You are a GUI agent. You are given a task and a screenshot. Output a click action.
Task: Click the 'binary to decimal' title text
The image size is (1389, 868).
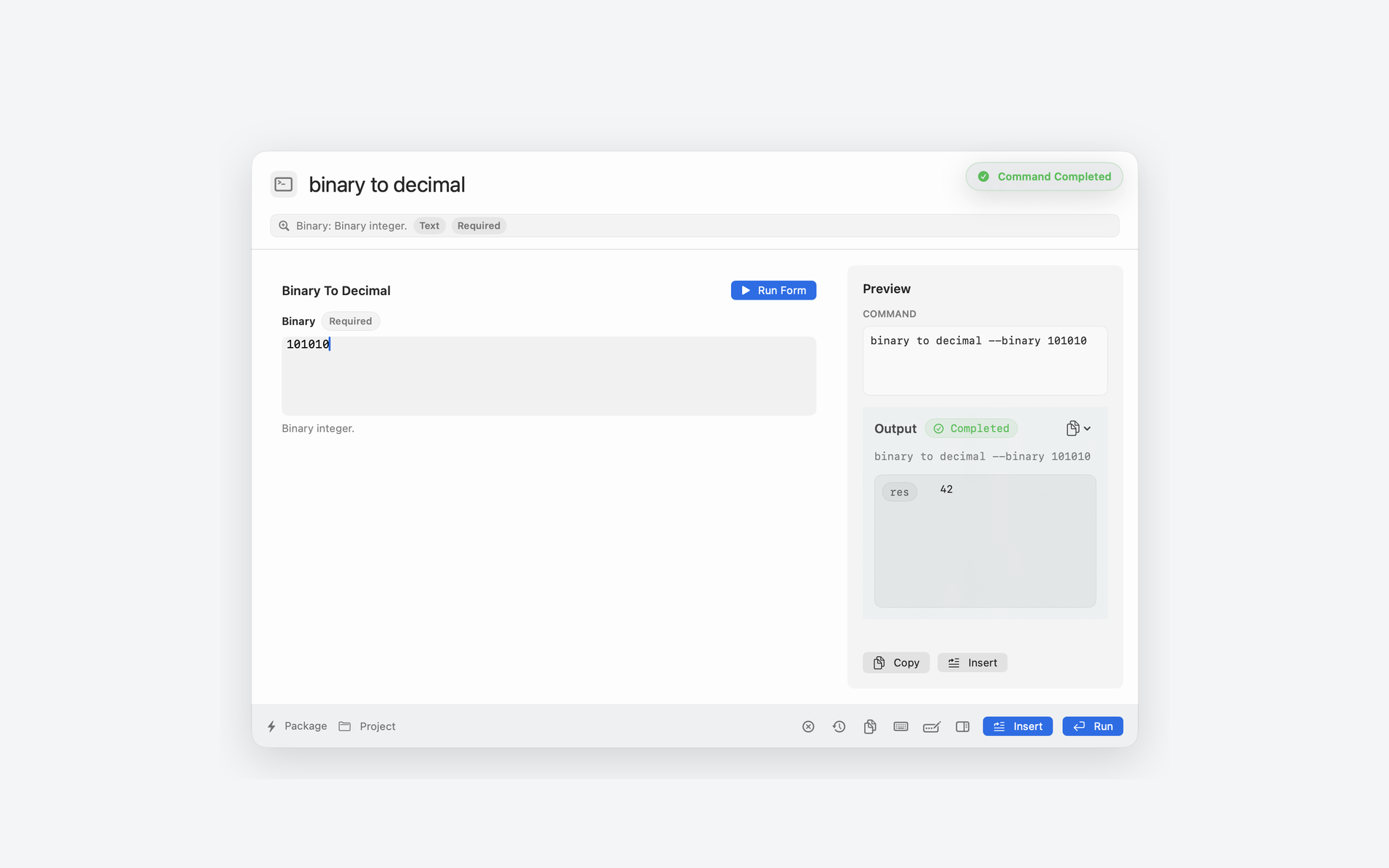[x=387, y=185]
